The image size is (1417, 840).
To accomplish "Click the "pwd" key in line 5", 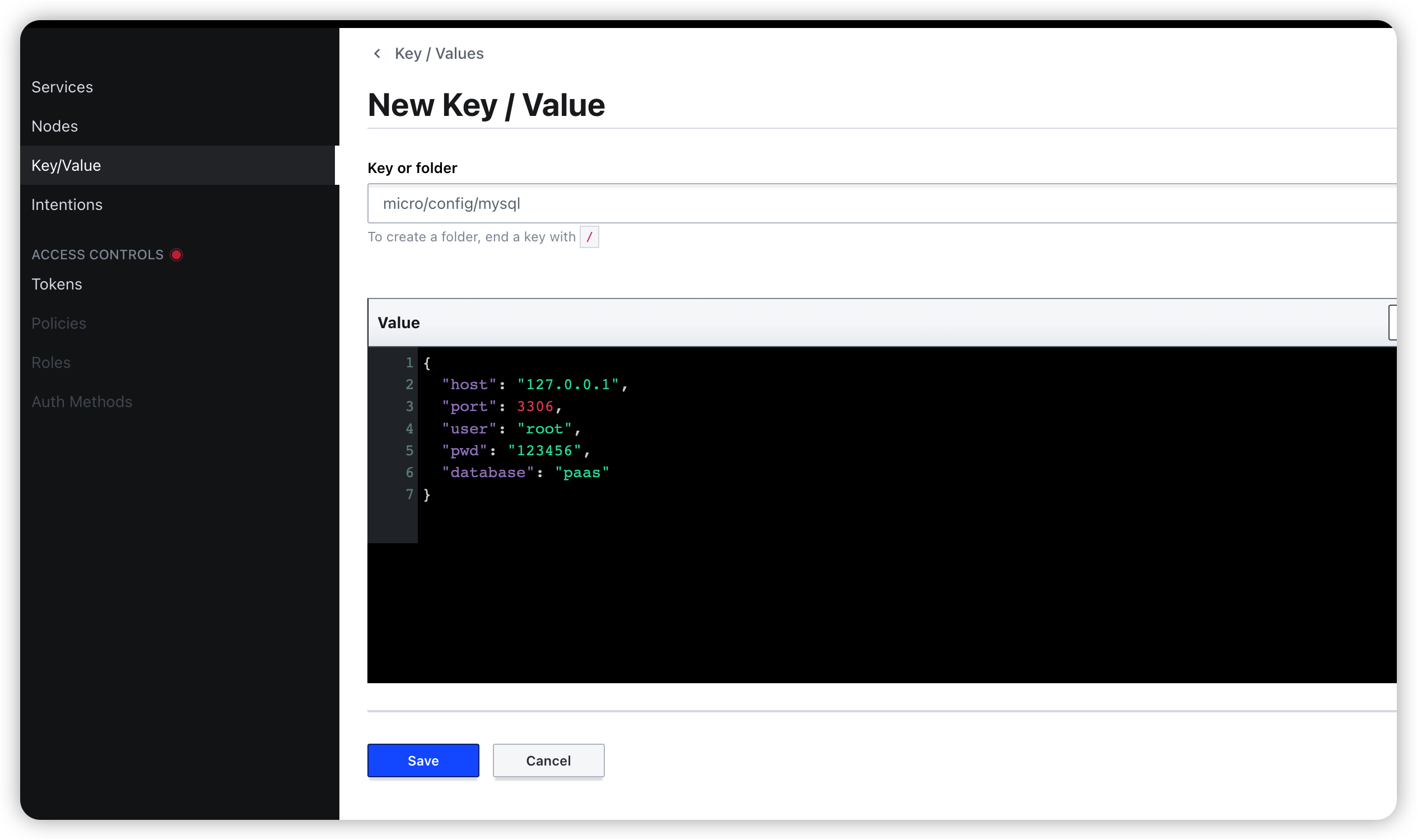I will click(x=464, y=451).
